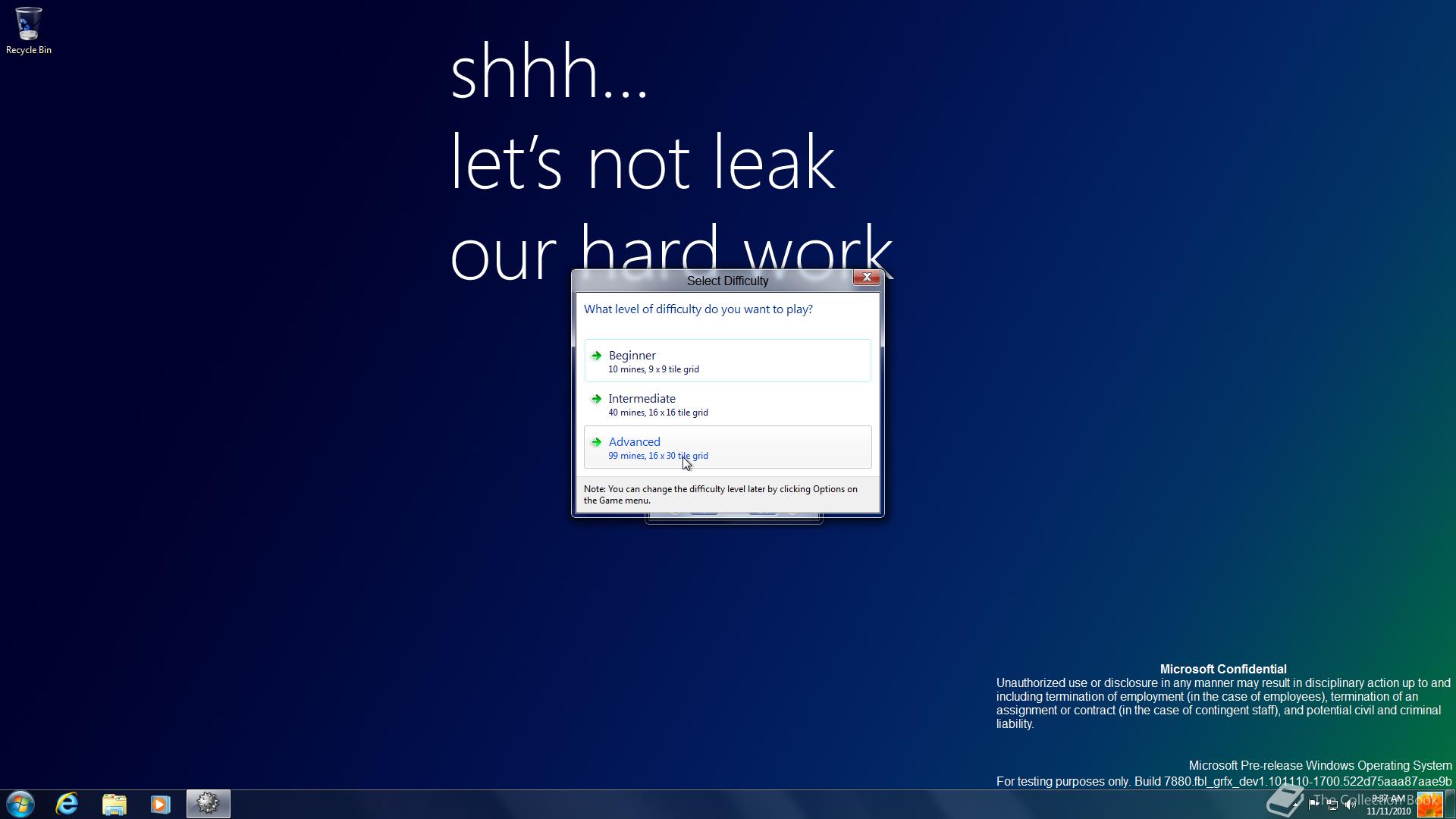The width and height of the screenshot is (1456, 819).
Task: Click the gear game taskbar button
Action: pyautogui.click(x=208, y=804)
